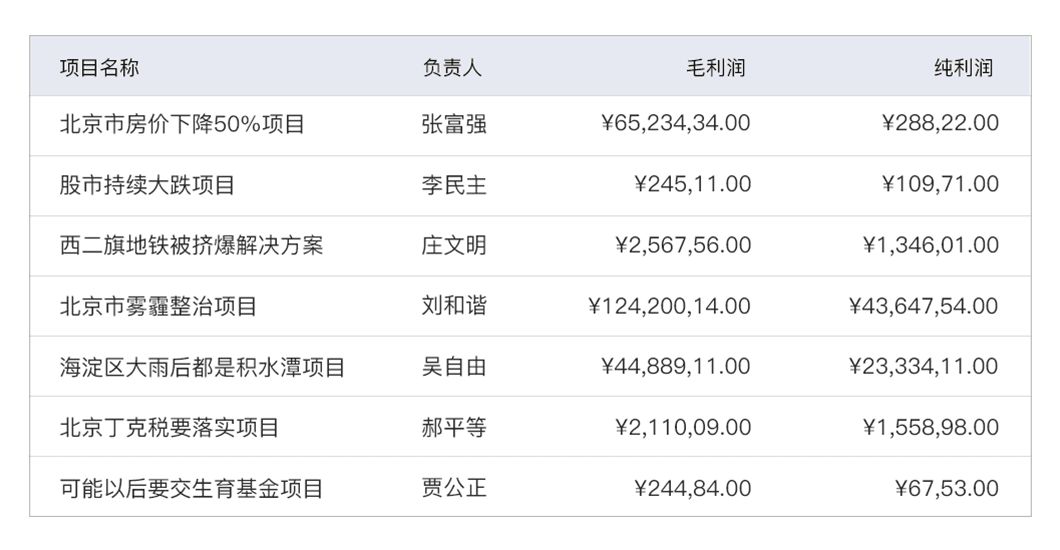
Task: Click net profit value ¥67,53.00
Action: [x=947, y=489]
